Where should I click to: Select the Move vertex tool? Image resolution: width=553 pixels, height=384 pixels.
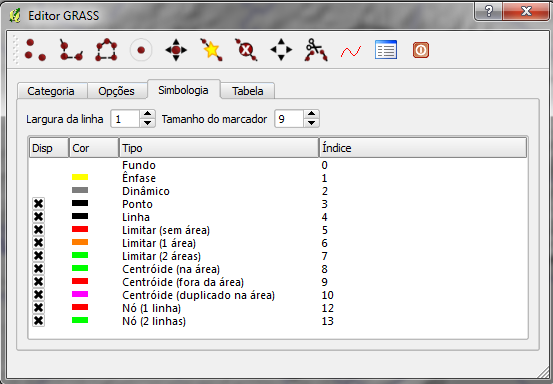(176, 50)
